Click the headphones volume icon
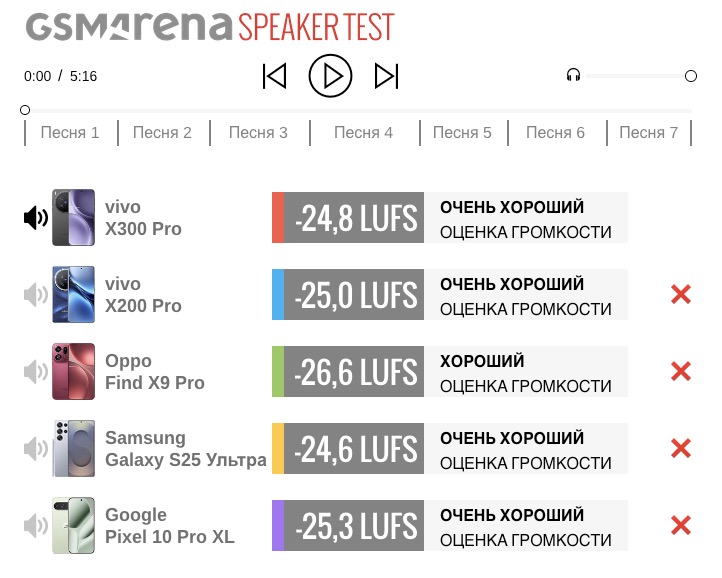Screen dimensions: 722x578 [x=573, y=75]
